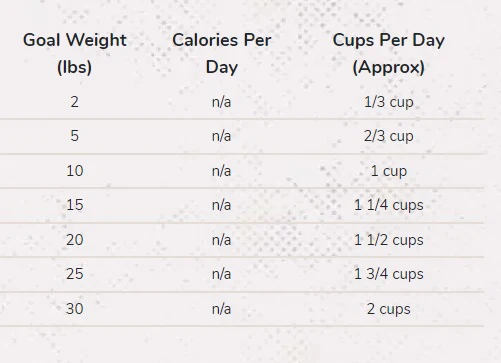
Task: Select the goal weight 5 cell
Action: tap(75, 136)
